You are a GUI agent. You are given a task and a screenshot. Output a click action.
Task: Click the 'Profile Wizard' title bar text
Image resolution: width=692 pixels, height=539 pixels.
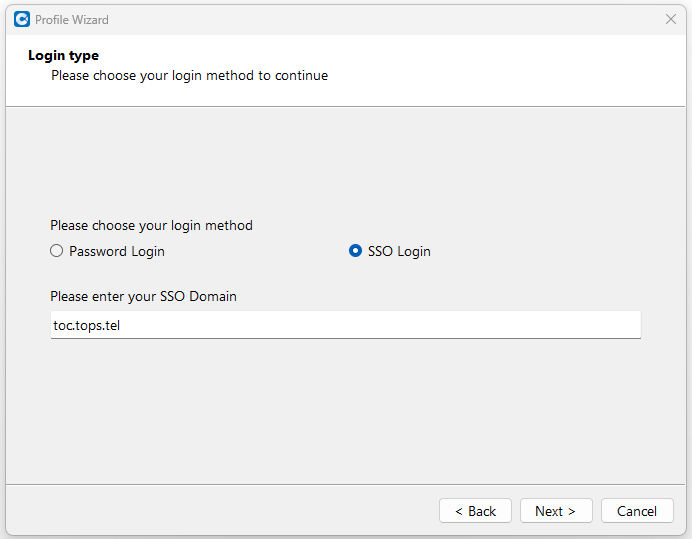[72, 19]
